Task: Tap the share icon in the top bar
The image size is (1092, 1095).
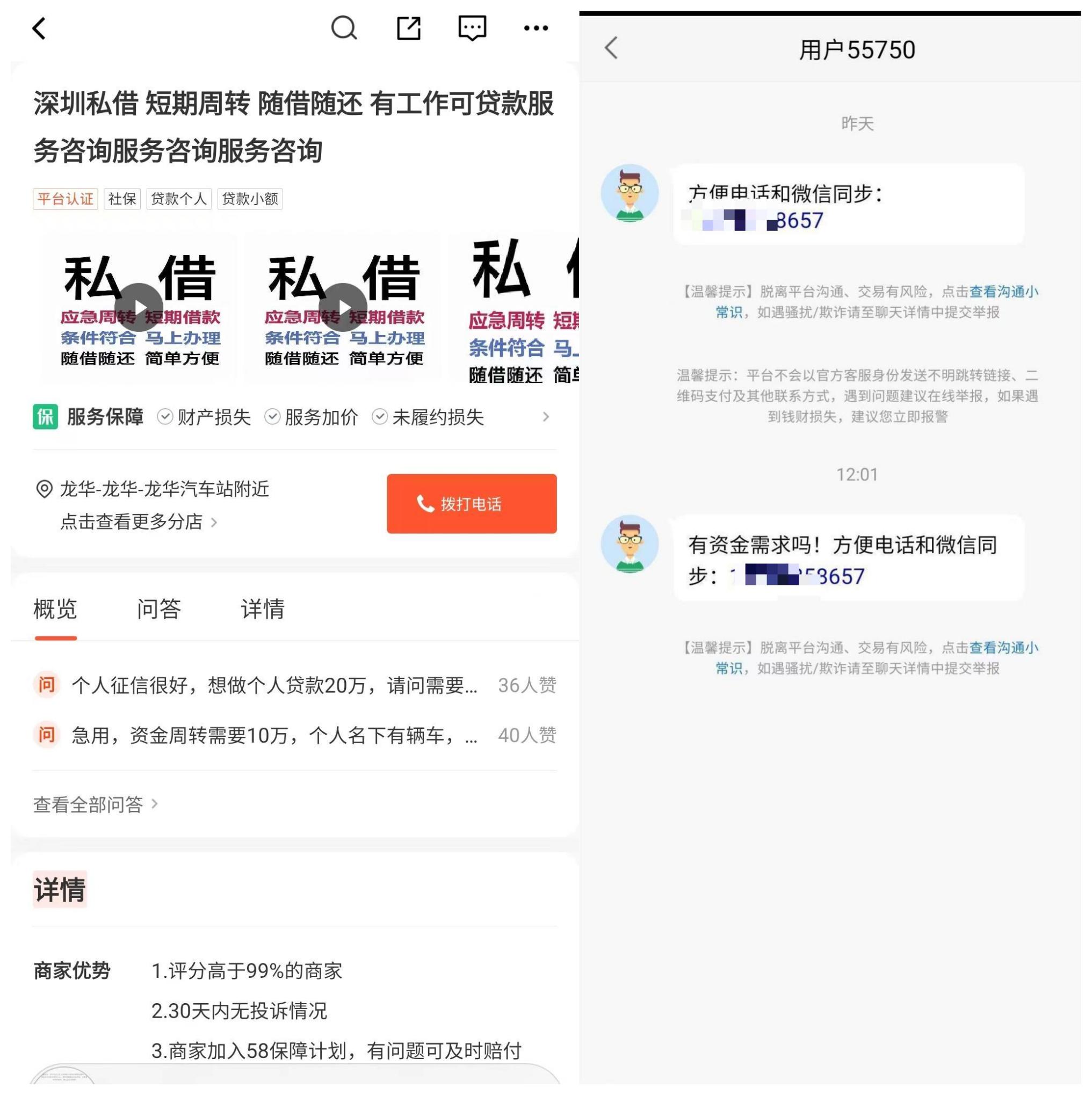Action: click(x=408, y=27)
